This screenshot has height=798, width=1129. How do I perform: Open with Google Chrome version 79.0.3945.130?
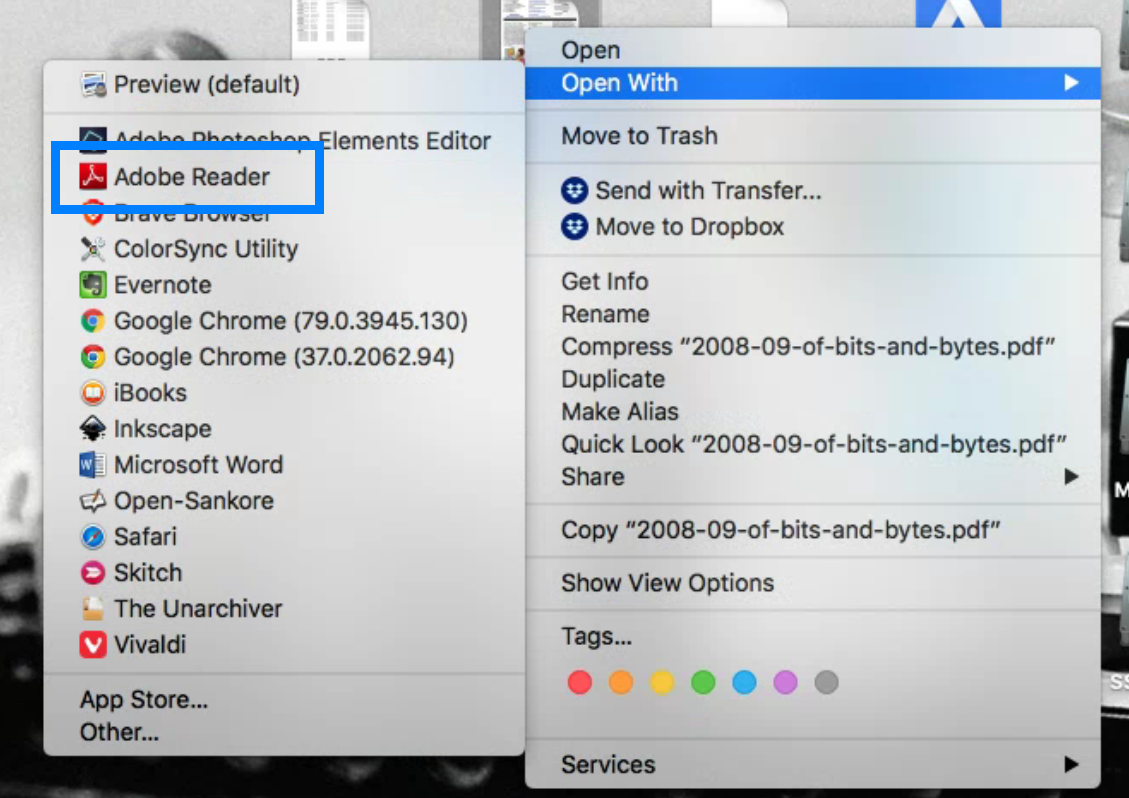click(240, 321)
